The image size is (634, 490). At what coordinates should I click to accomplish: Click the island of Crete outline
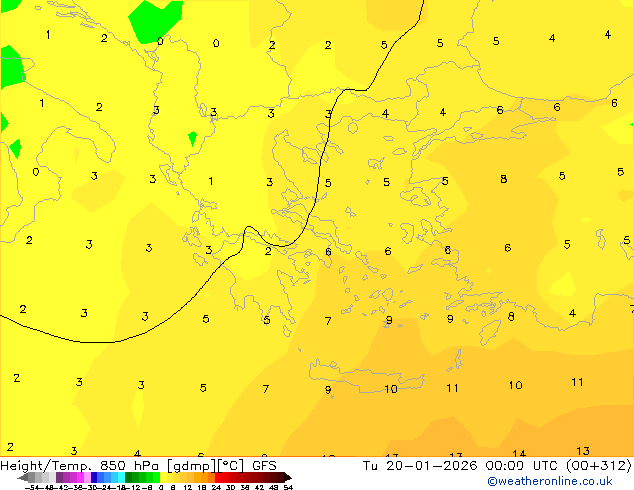tap(367, 375)
